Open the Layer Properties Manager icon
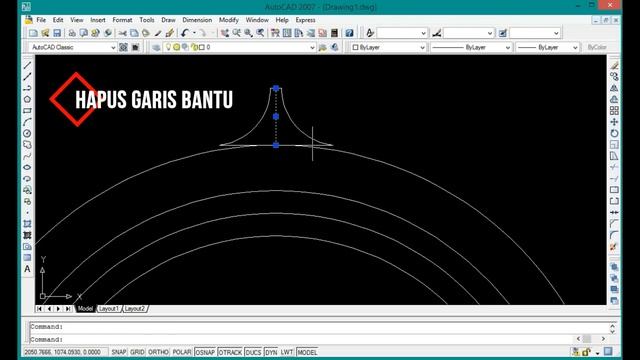This screenshot has width=640, height=360. tap(156, 47)
